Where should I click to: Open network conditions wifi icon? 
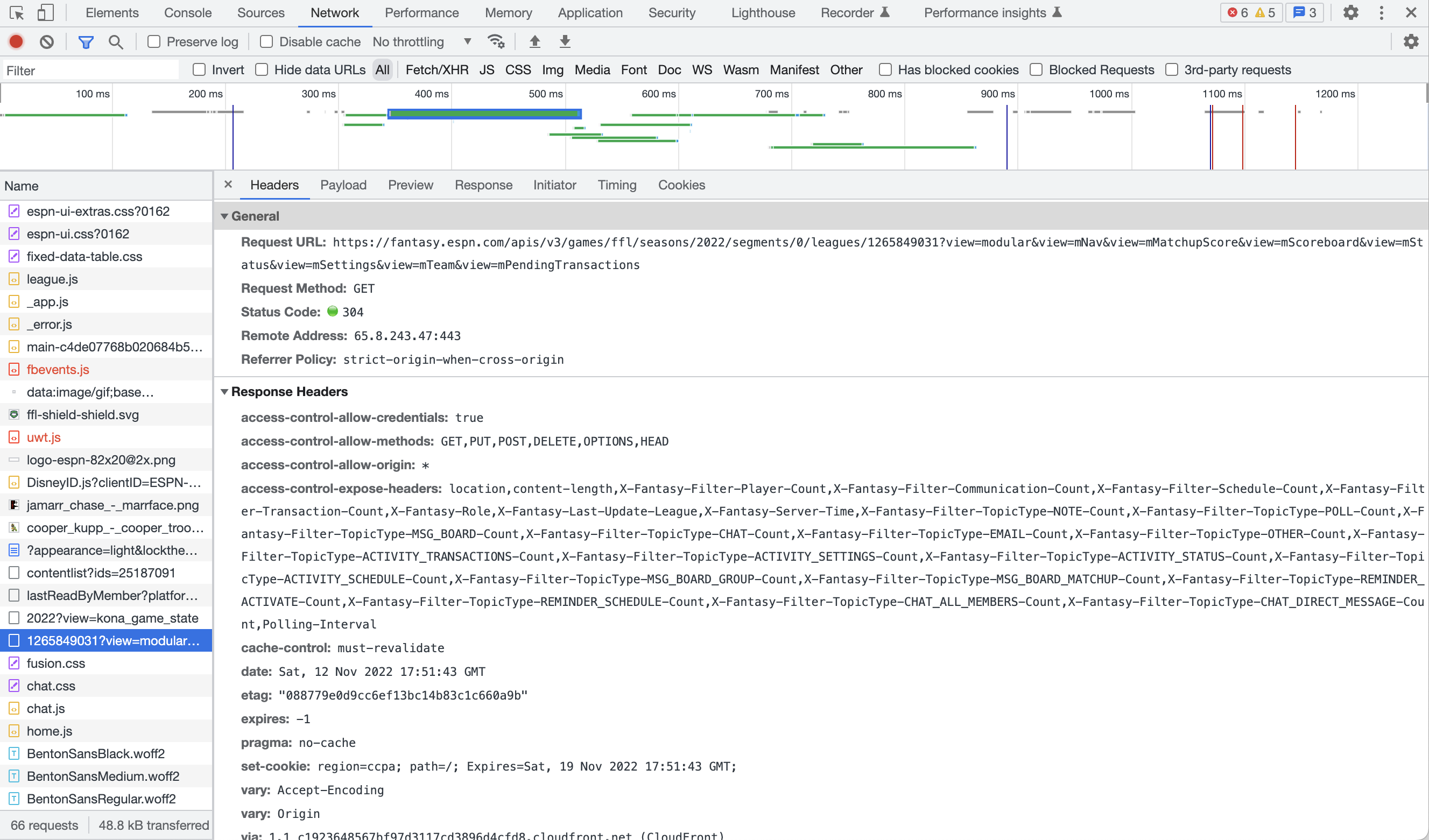(496, 41)
